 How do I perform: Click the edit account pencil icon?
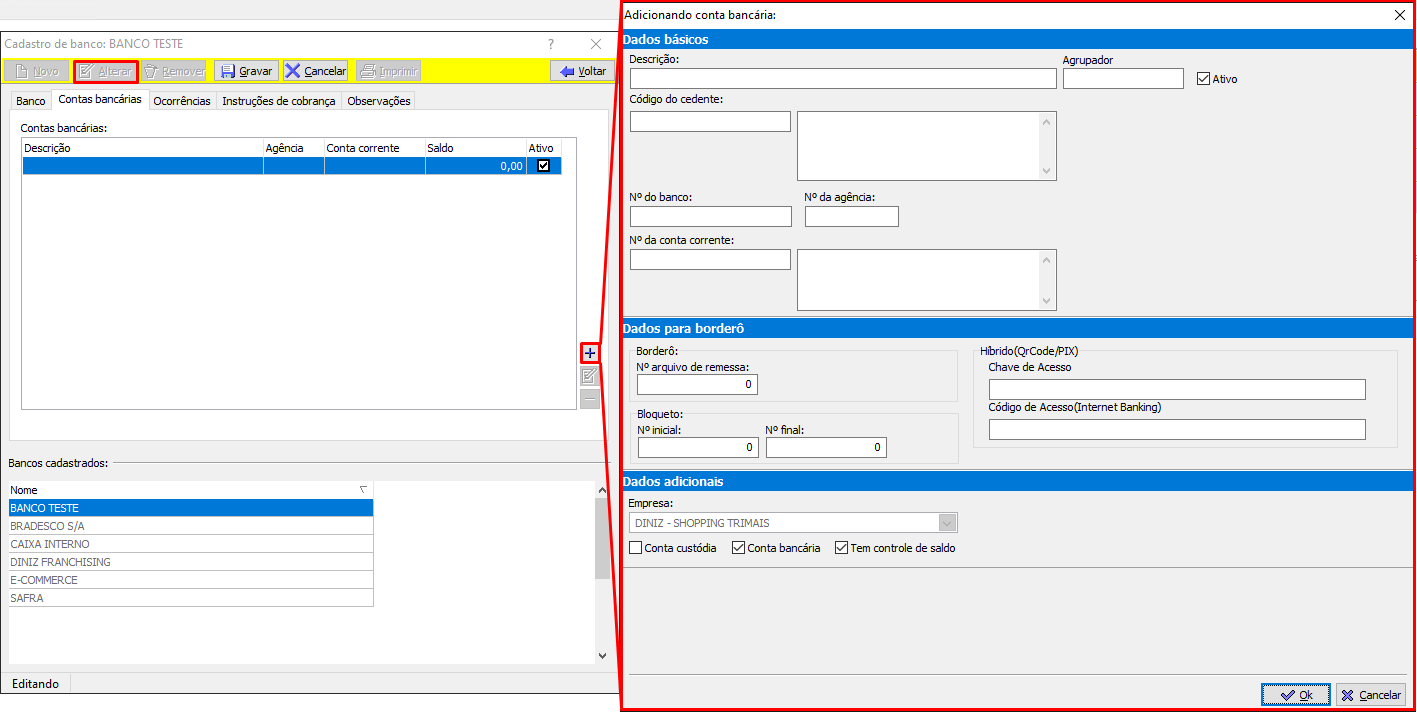tap(590, 376)
